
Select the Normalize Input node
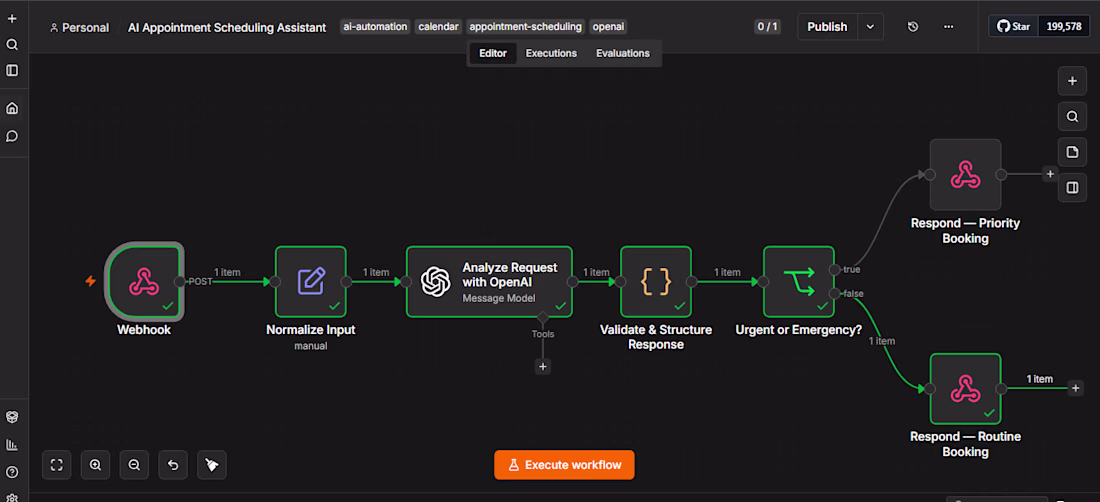(311, 281)
